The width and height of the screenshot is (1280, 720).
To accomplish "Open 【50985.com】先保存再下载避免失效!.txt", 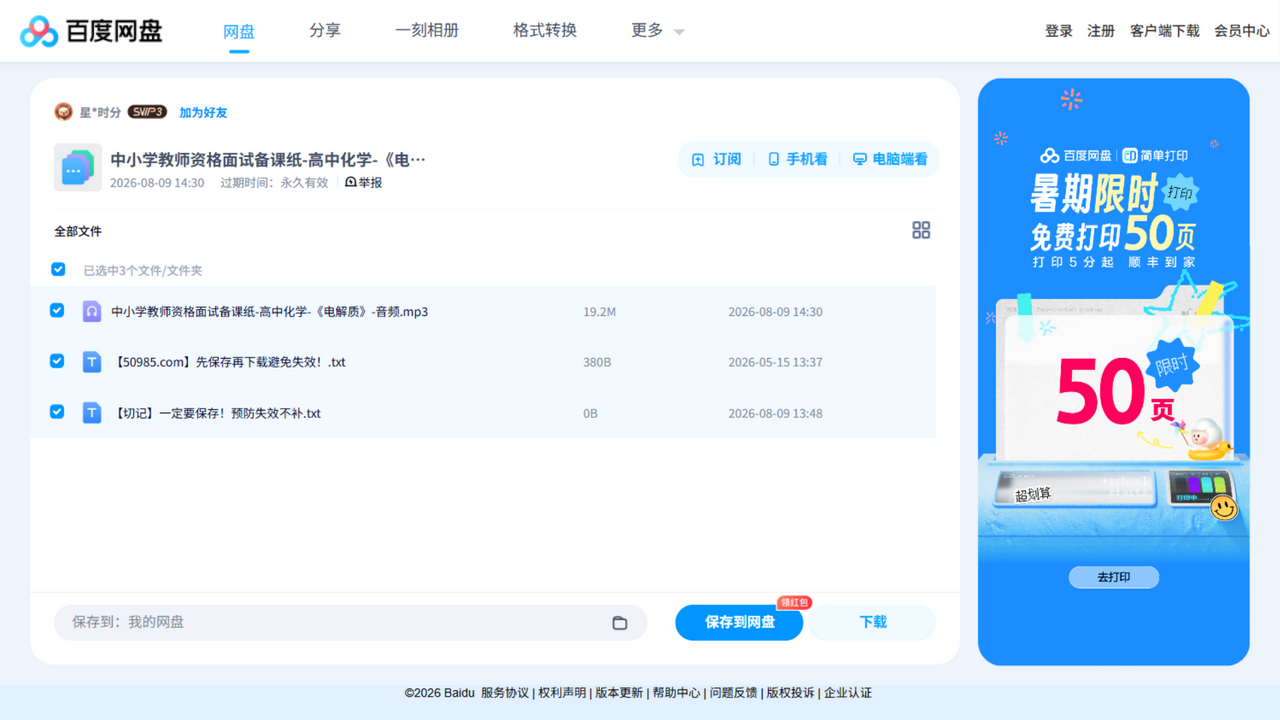I will point(228,362).
